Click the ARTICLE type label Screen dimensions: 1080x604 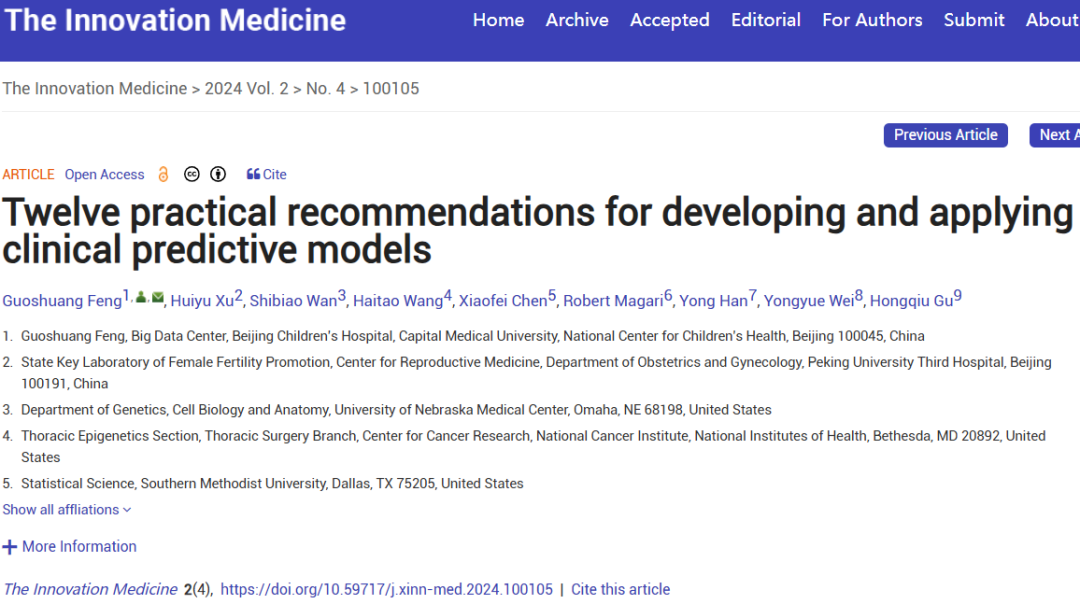point(28,174)
